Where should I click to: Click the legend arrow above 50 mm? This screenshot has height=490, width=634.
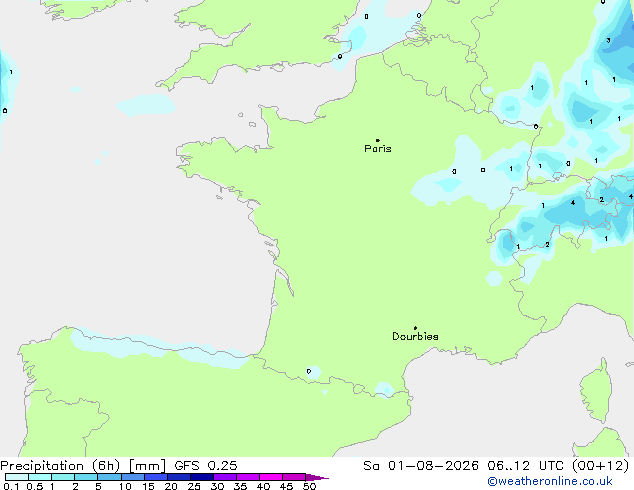coord(317,477)
